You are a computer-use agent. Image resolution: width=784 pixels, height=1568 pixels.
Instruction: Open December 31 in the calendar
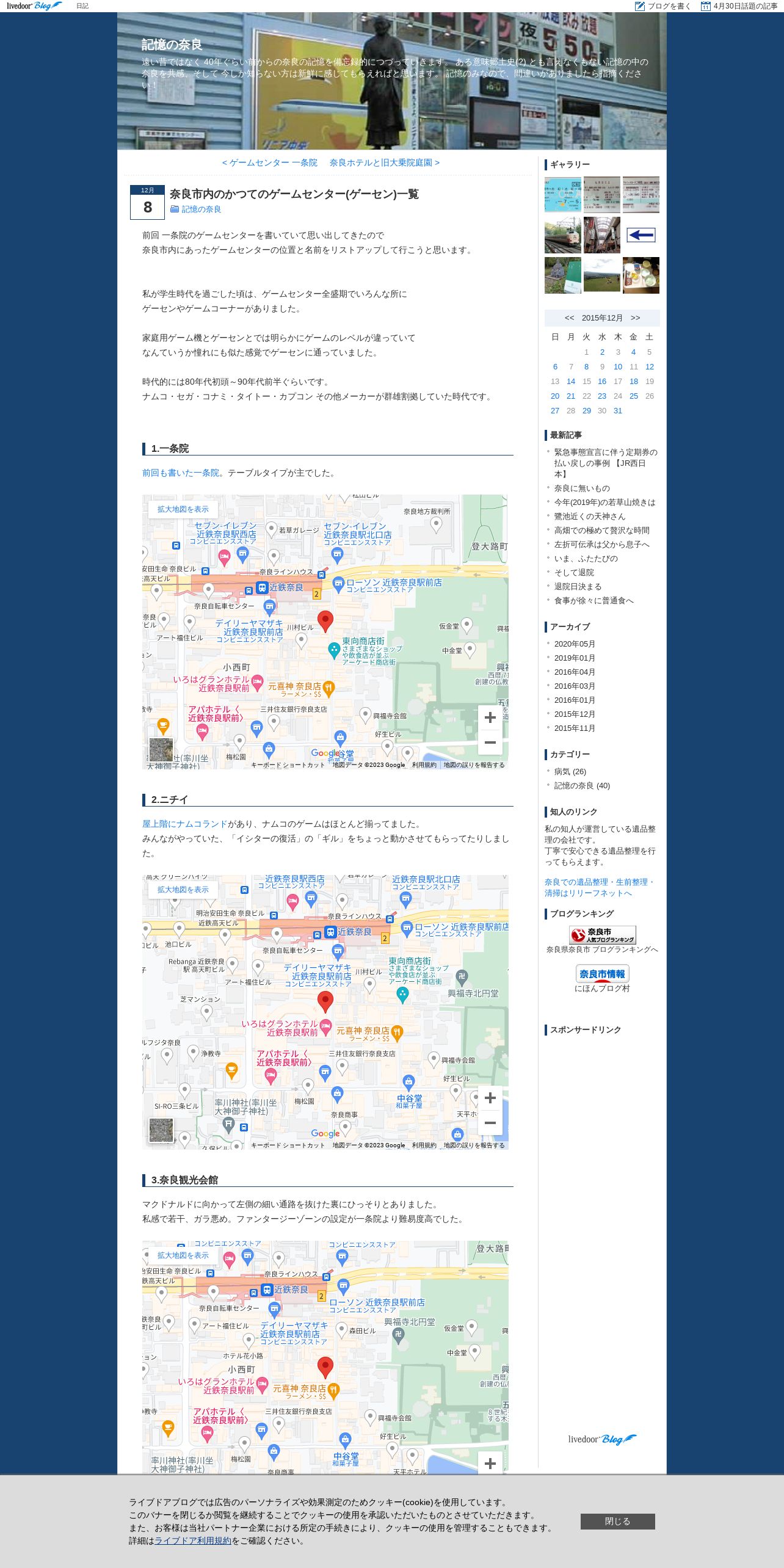click(618, 411)
